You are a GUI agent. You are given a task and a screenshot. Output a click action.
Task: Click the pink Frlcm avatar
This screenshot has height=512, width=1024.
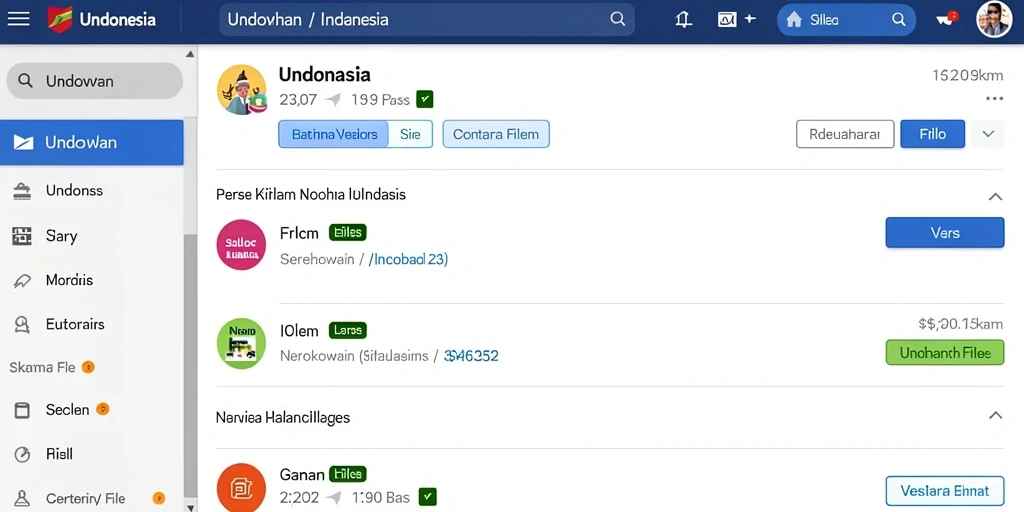point(241,245)
